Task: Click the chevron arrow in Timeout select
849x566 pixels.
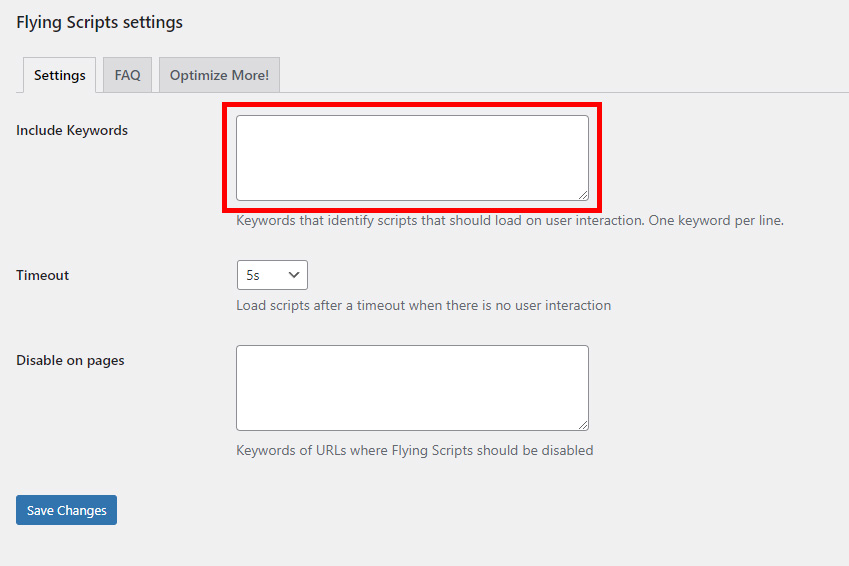Action: (x=294, y=275)
